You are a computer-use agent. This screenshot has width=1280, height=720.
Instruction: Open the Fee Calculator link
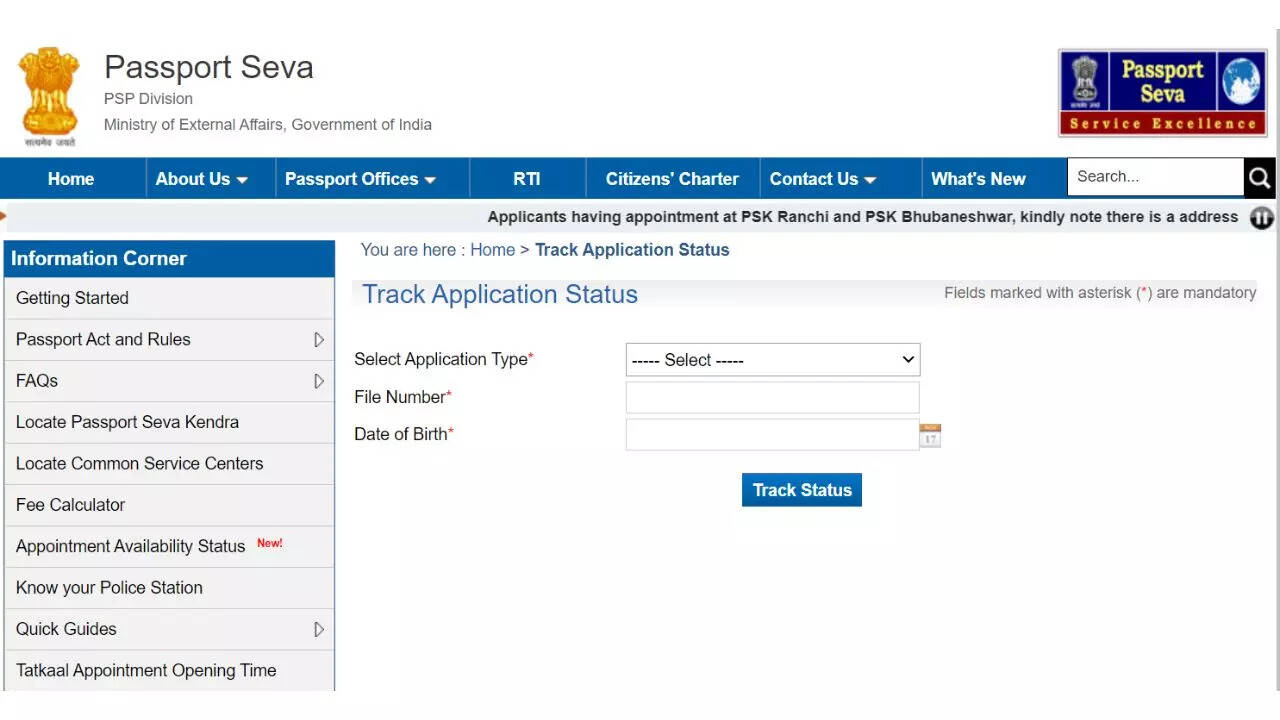point(71,505)
